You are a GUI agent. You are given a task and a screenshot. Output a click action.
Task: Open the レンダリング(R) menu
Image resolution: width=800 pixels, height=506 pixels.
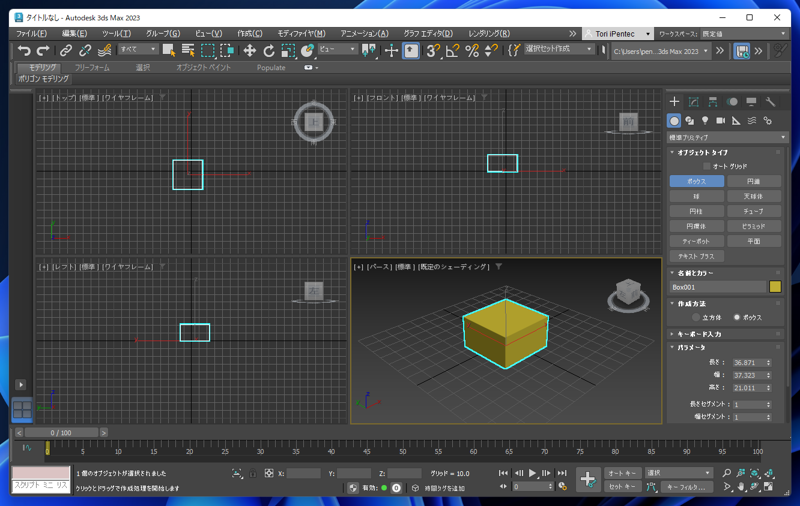pyautogui.click(x=489, y=34)
